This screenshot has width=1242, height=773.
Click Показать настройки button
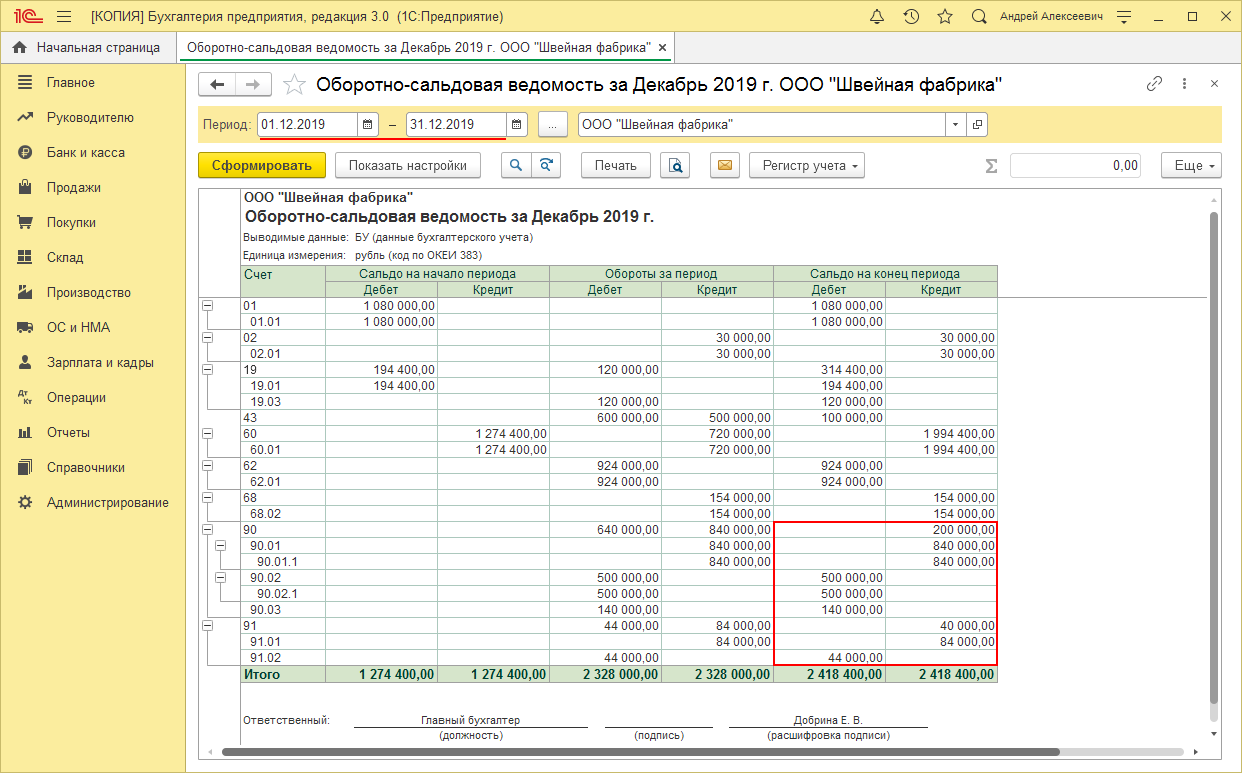[x=407, y=166]
